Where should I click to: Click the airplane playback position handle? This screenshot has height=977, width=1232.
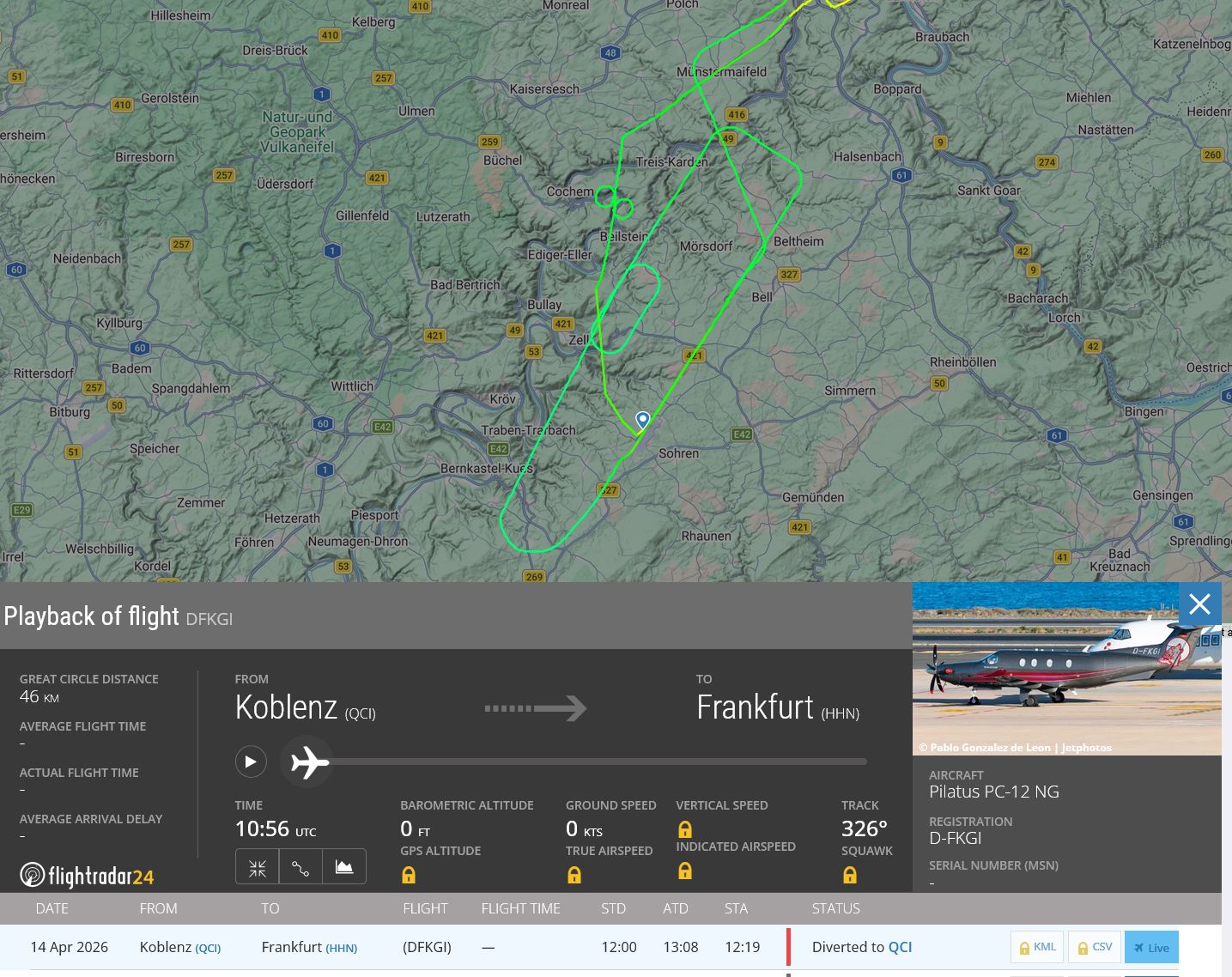coord(309,762)
